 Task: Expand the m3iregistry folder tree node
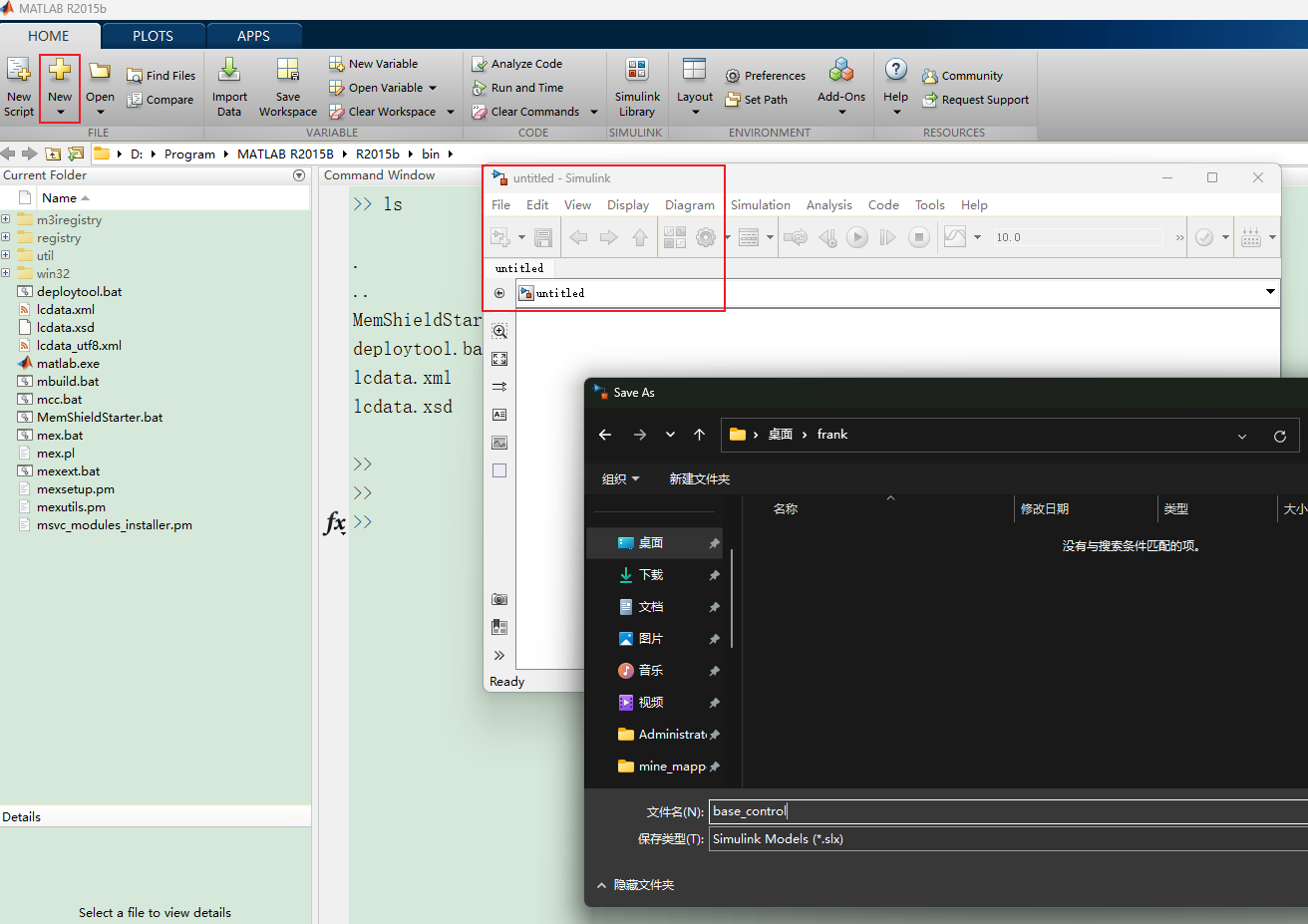[x=6, y=219]
